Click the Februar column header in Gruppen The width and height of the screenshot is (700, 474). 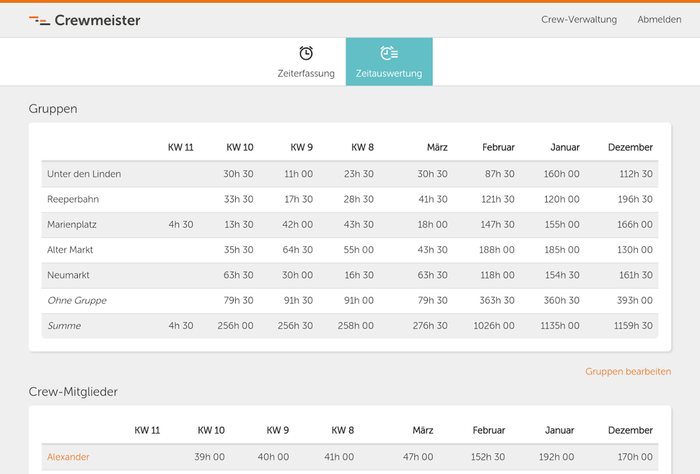point(498,148)
